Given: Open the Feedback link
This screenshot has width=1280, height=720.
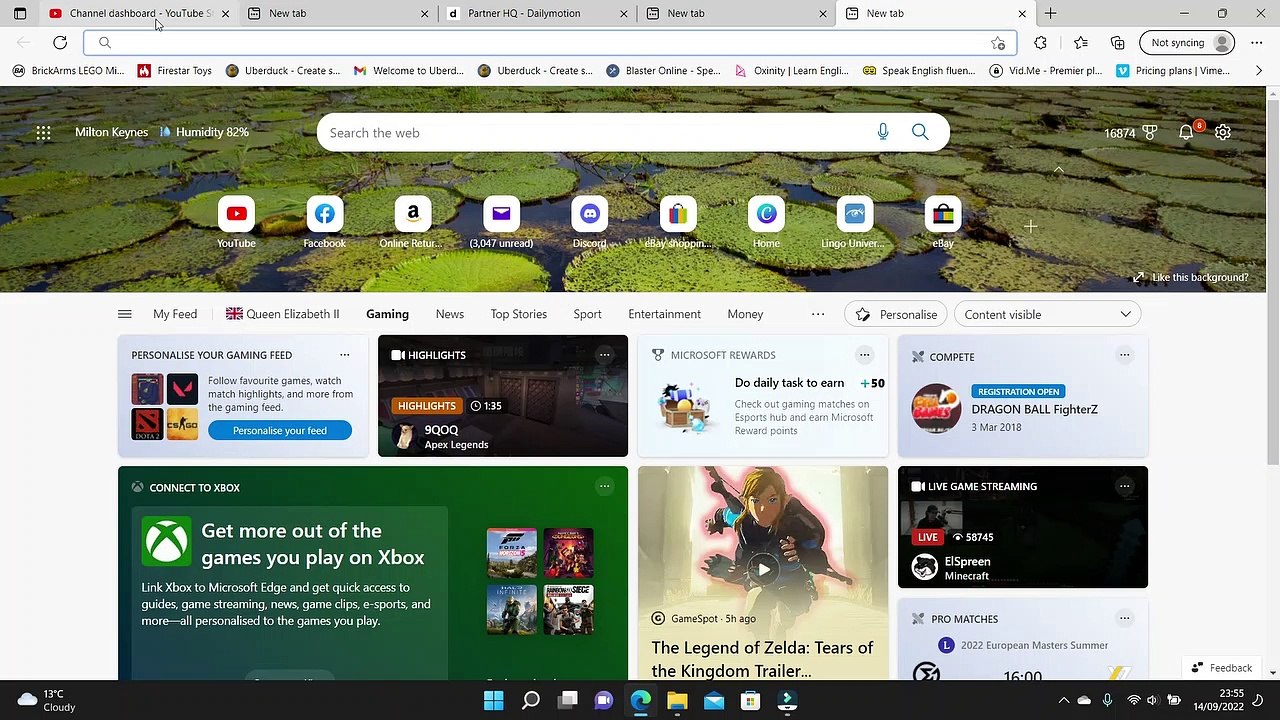Looking at the screenshot, I should tap(1221, 668).
